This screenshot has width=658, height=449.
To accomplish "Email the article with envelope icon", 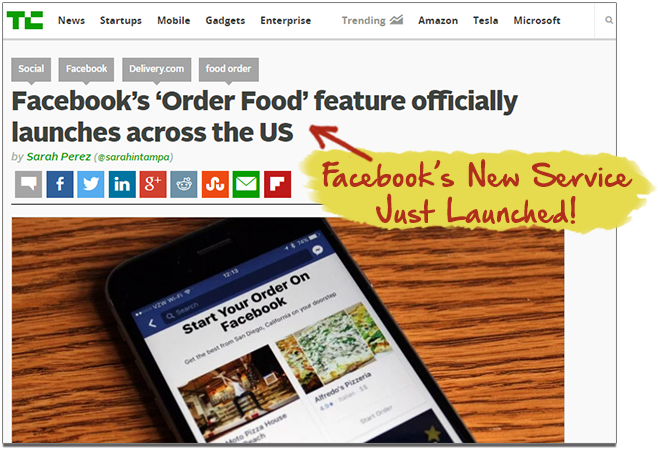I will pyautogui.click(x=246, y=184).
